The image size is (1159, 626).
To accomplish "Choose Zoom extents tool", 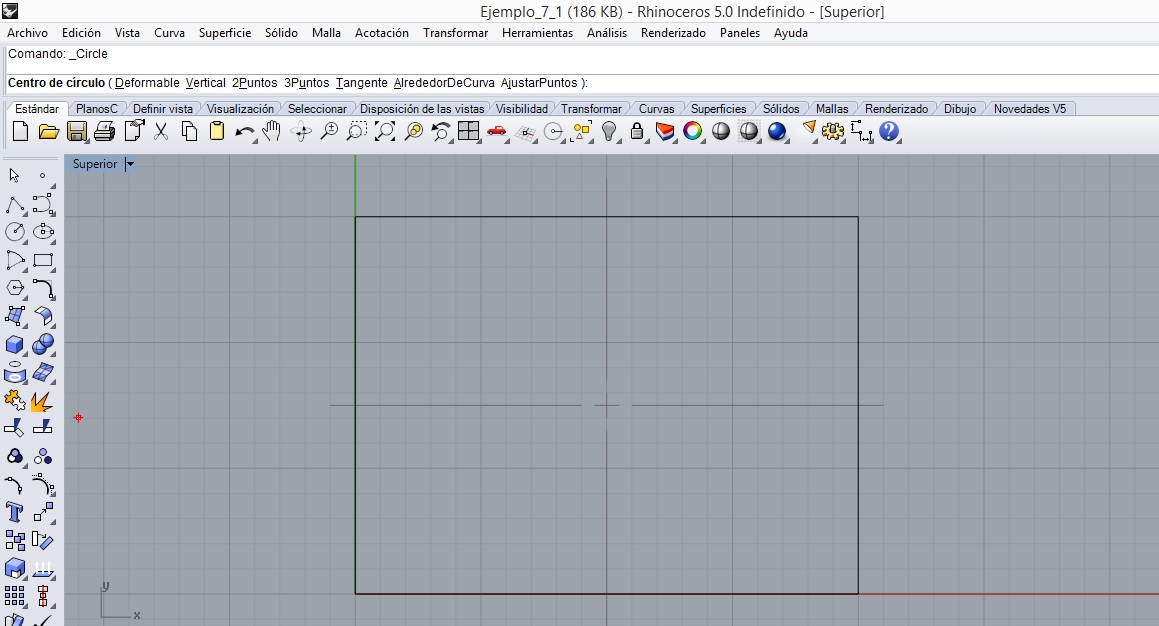I will [x=384, y=132].
